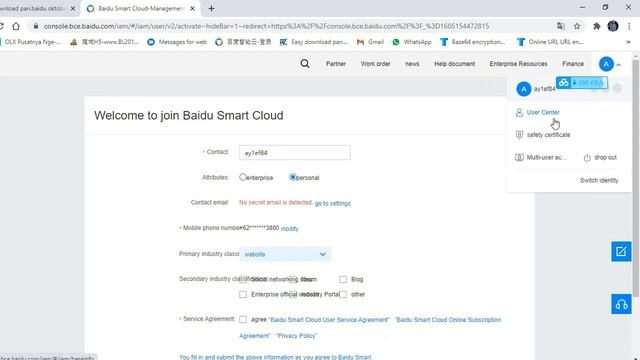This screenshot has height=360, width=640.
Task: Close the pan.baidu download tab
Action: [73, 8]
